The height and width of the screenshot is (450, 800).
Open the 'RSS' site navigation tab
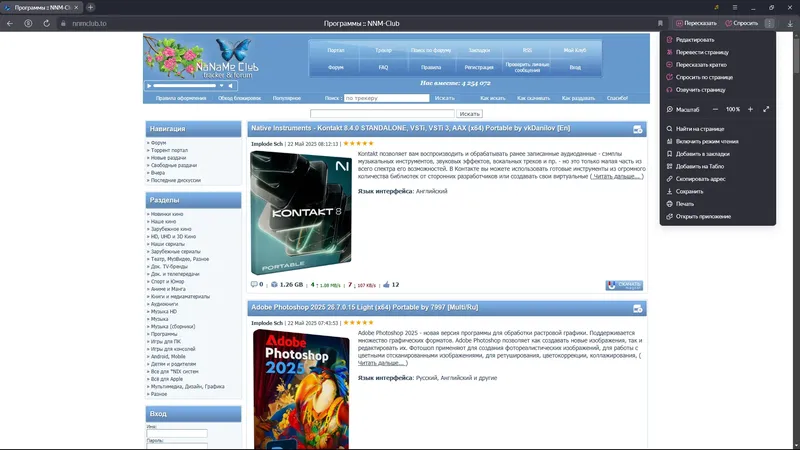coord(527,51)
